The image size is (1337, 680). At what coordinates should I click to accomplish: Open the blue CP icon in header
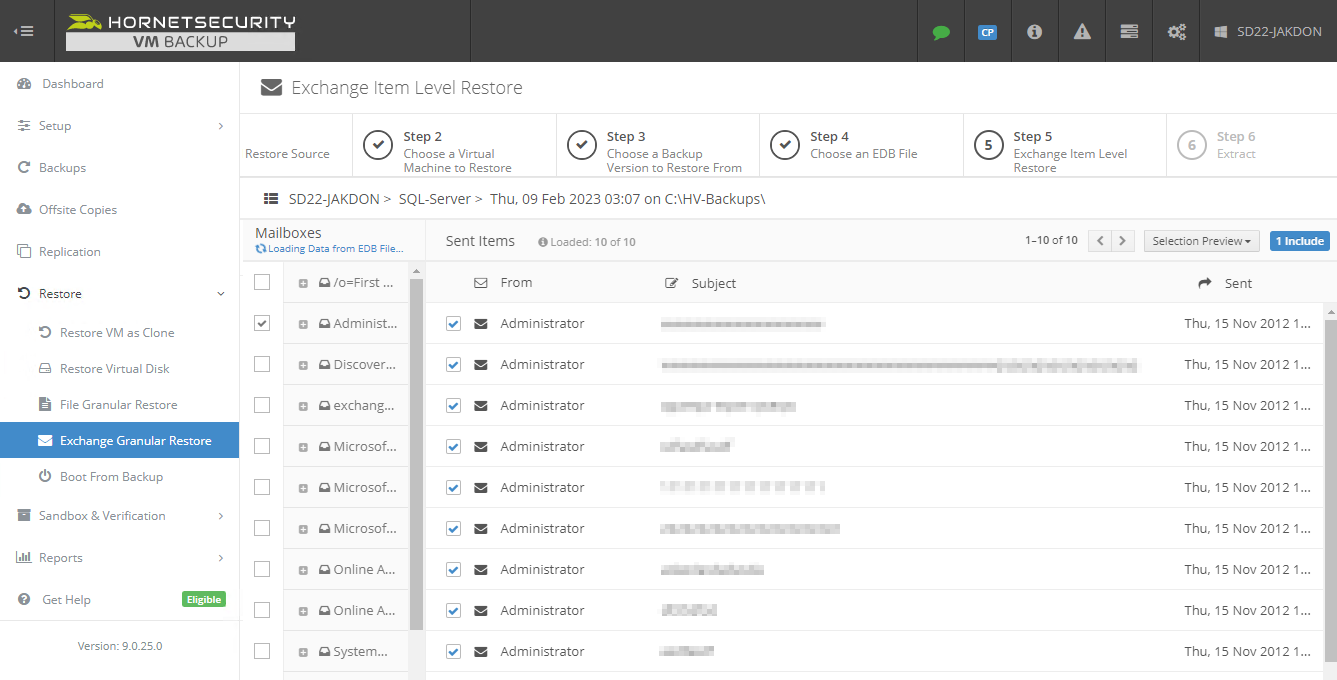point(987,32)
